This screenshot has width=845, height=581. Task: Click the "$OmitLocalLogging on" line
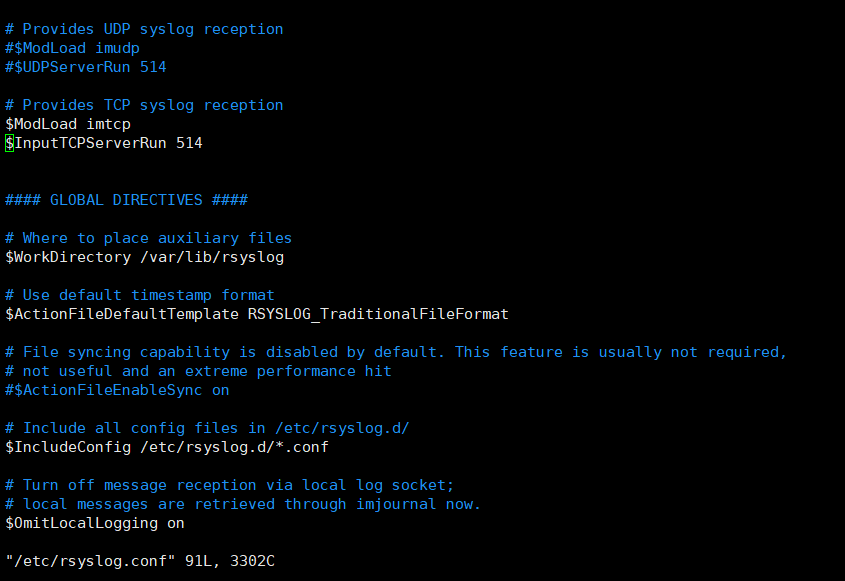pos(95,524)
